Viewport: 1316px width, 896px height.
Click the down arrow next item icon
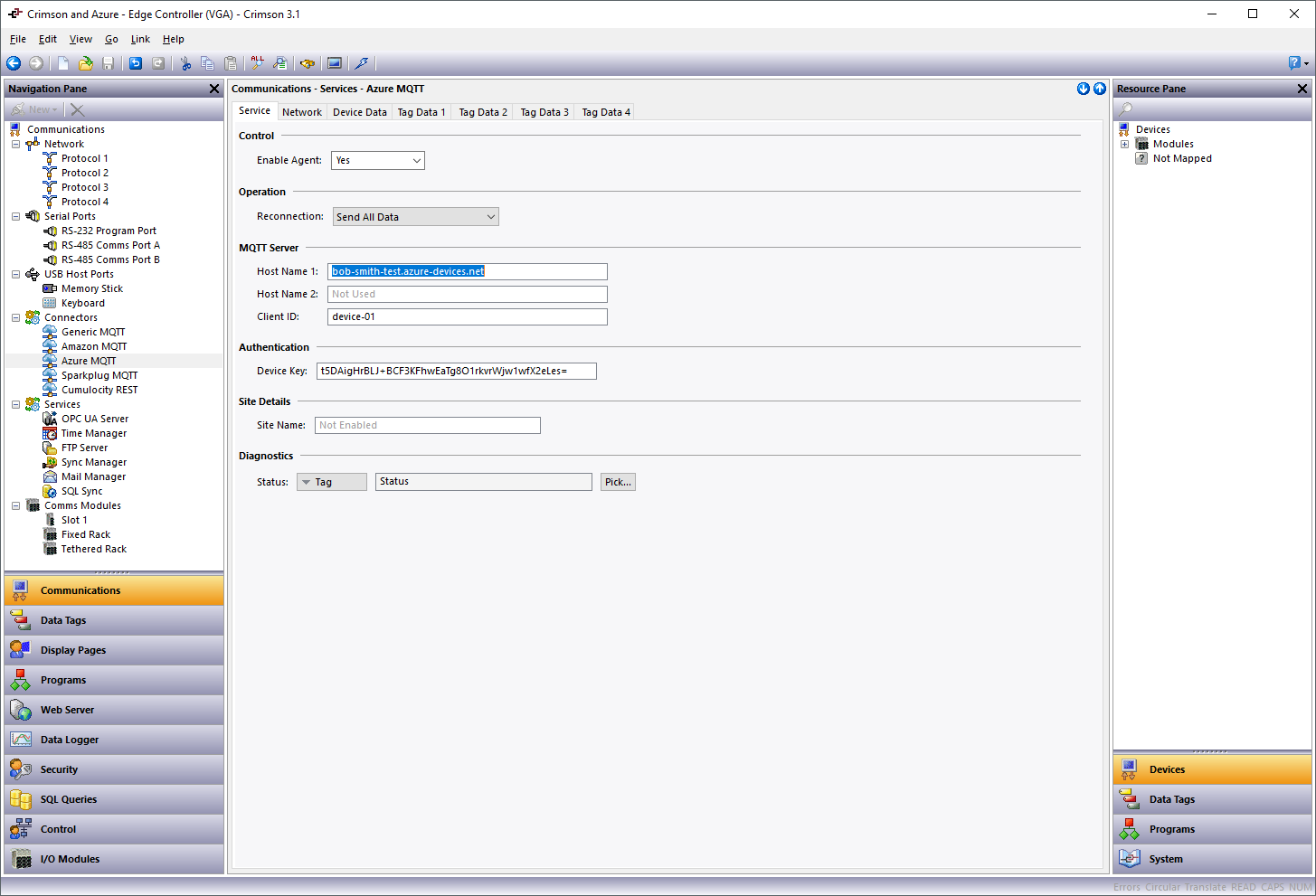1084,89
